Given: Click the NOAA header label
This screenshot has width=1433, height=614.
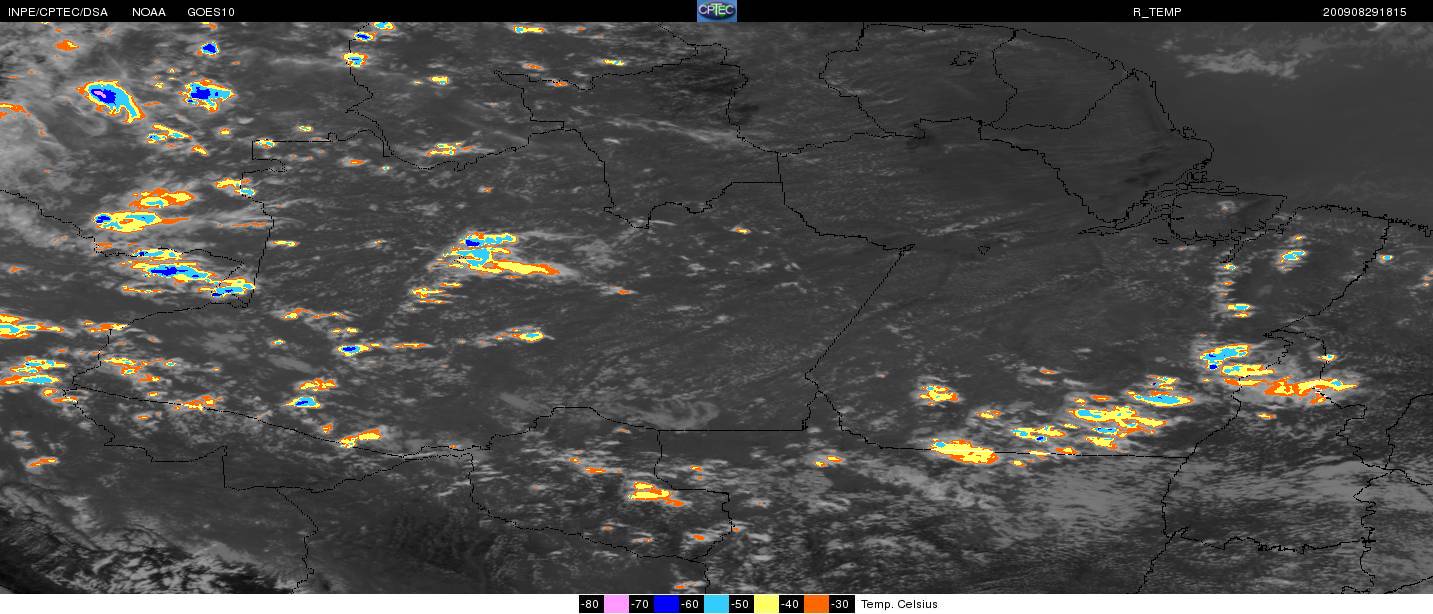Looking at the screenshot, I should point(149,12).
